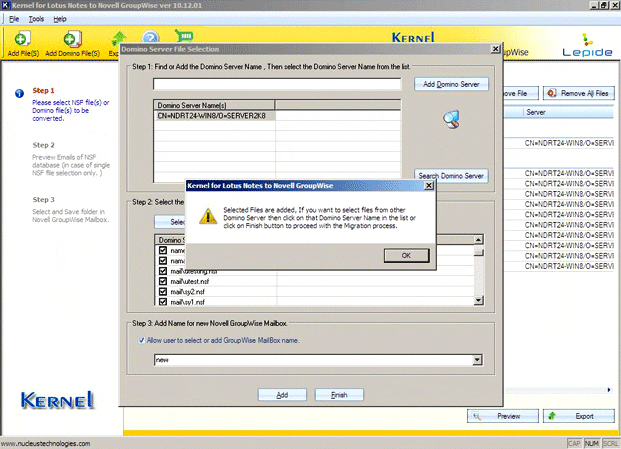Click the NUM indicator in status bar
Image resolution: width=621 pixels, height=449 pixels.
[x=592, y=443]
